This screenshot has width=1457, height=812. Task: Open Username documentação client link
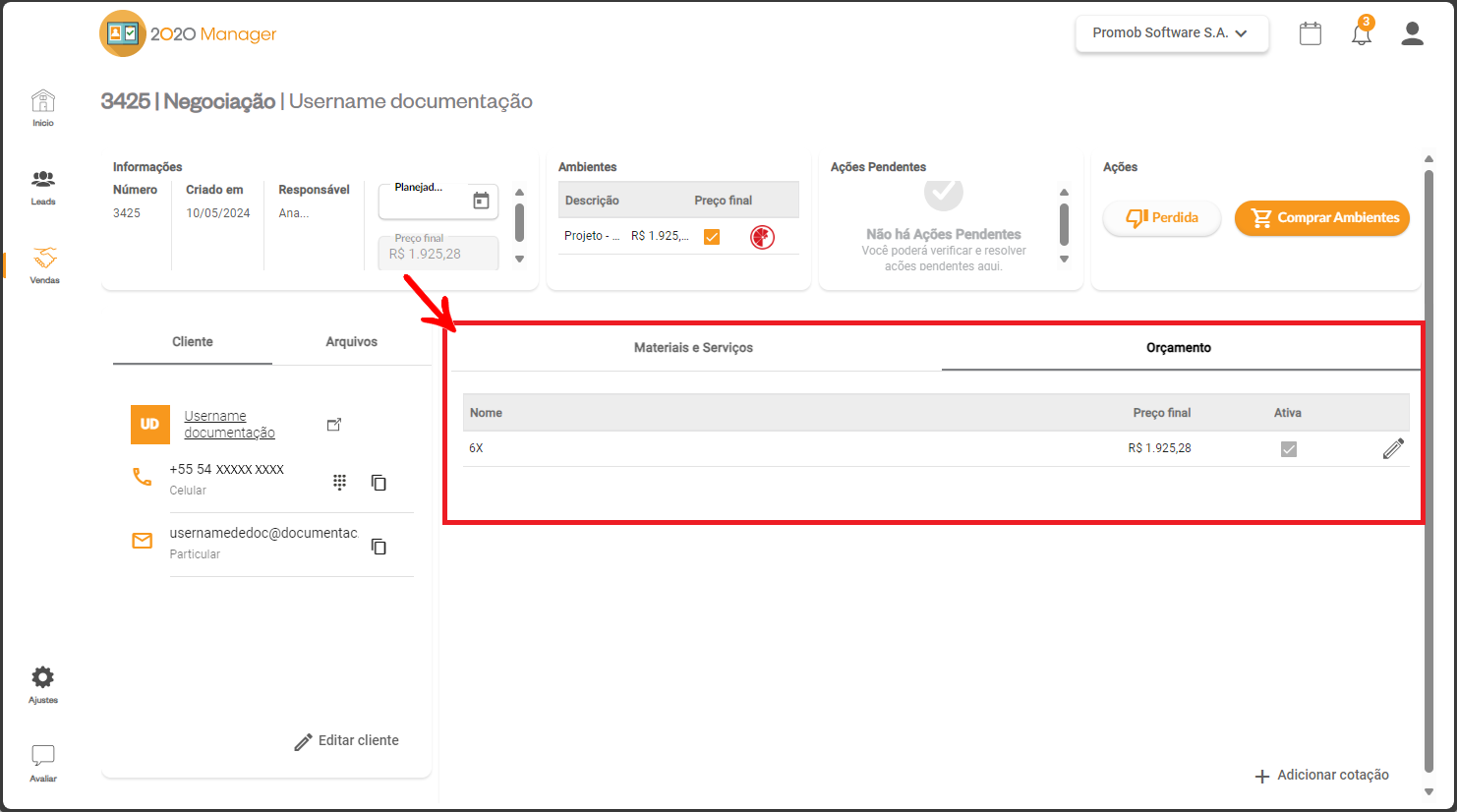click(229, 425)
